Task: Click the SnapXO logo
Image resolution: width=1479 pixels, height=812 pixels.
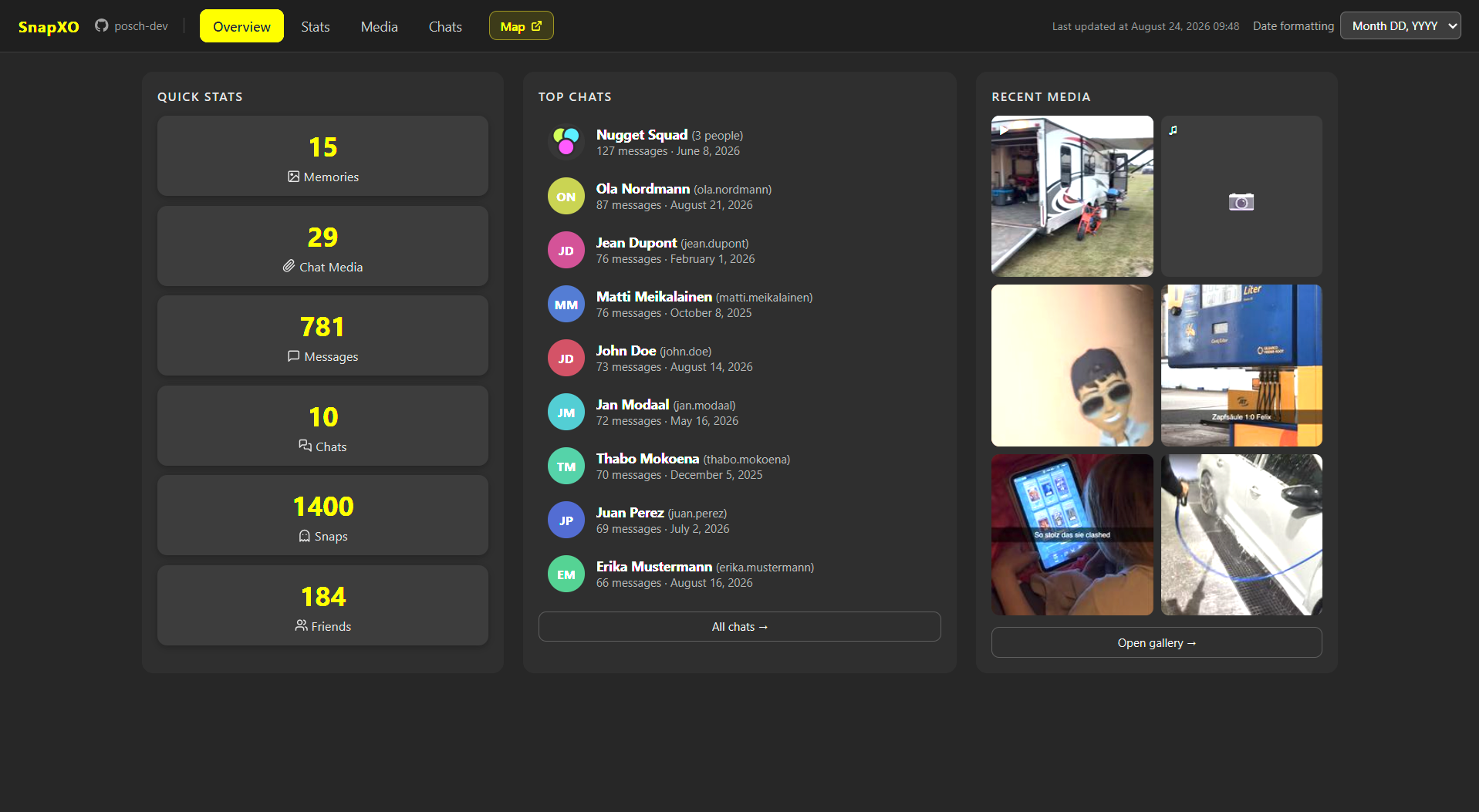Action: [49, 27]
